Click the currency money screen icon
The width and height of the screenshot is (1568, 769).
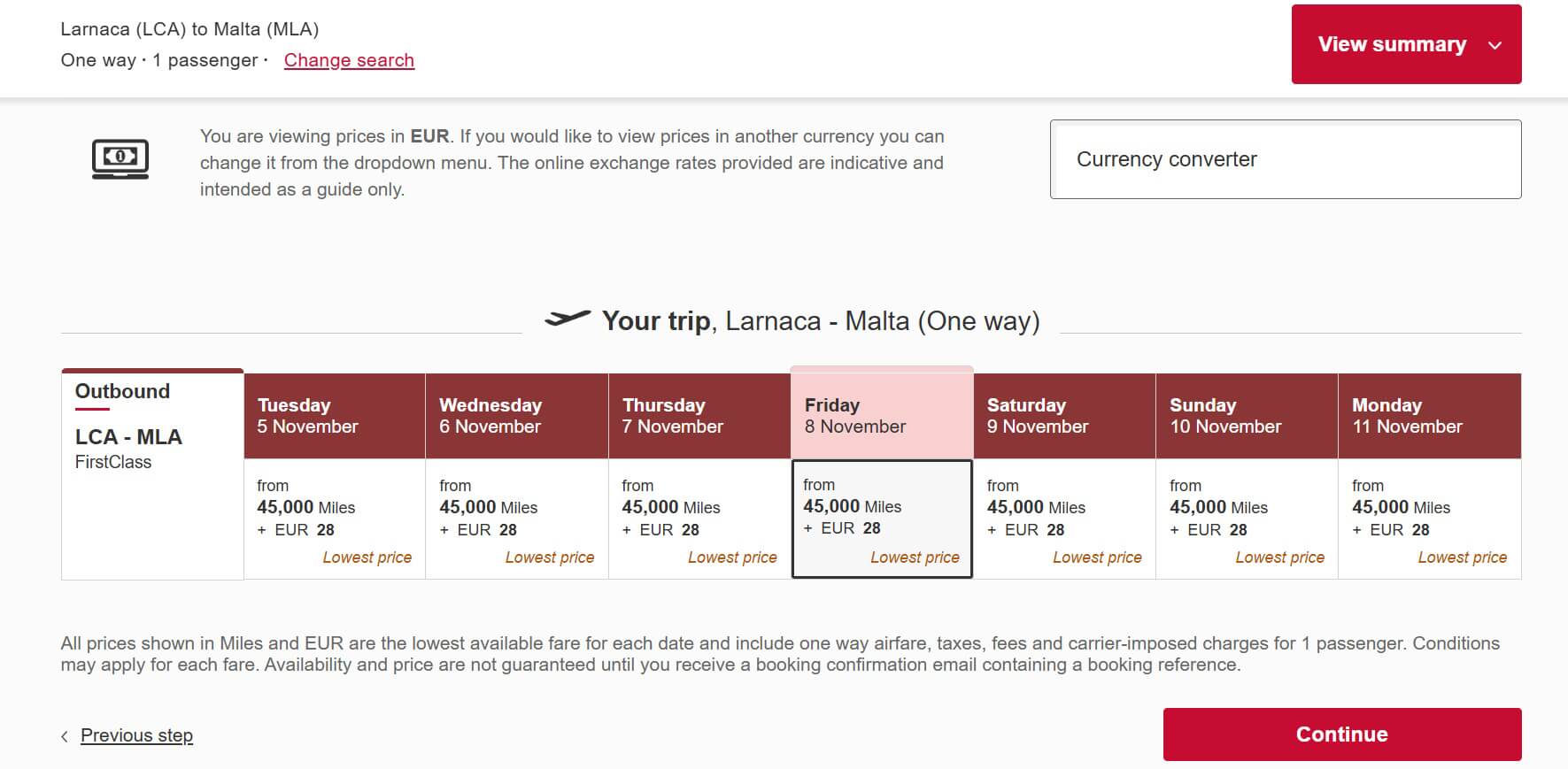point(120,159)
